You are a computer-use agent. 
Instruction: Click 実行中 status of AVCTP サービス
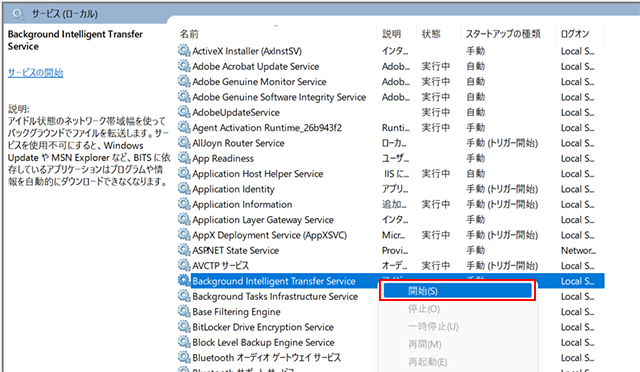pyautogui.click(x=436, y=266)
